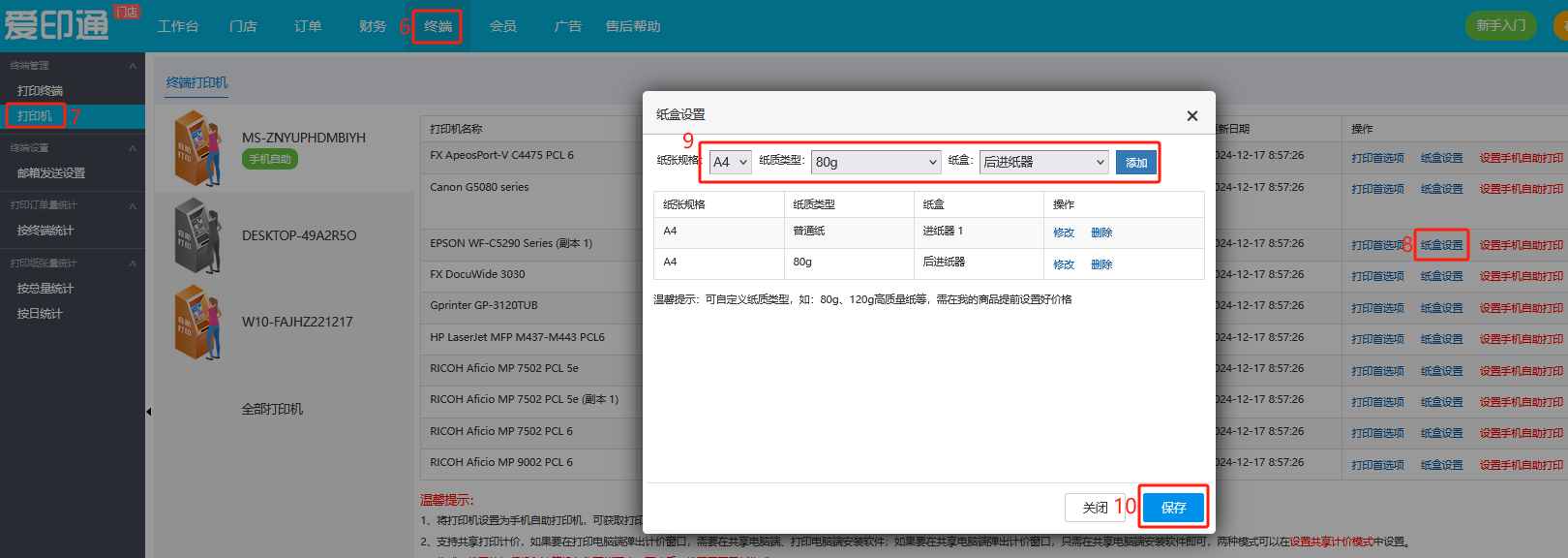Click the W10-FAJHZ221217 kiosk terminal icon

point(197,322)
